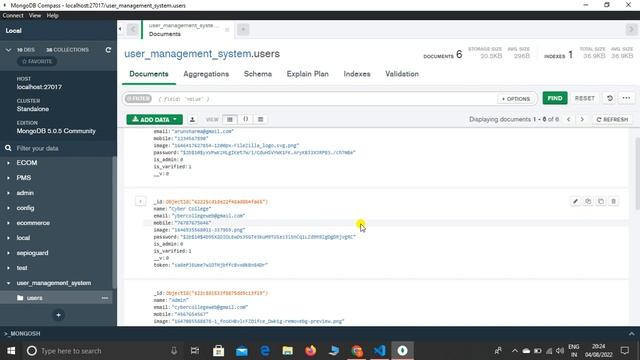This screenshot has height=360, width=640.
Task: Switch to list view
Action: click(230, 120)
